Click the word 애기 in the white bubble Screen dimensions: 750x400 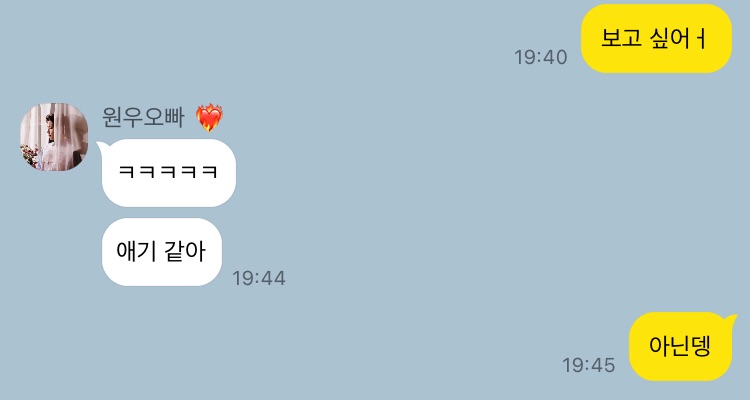pos(134,251)
